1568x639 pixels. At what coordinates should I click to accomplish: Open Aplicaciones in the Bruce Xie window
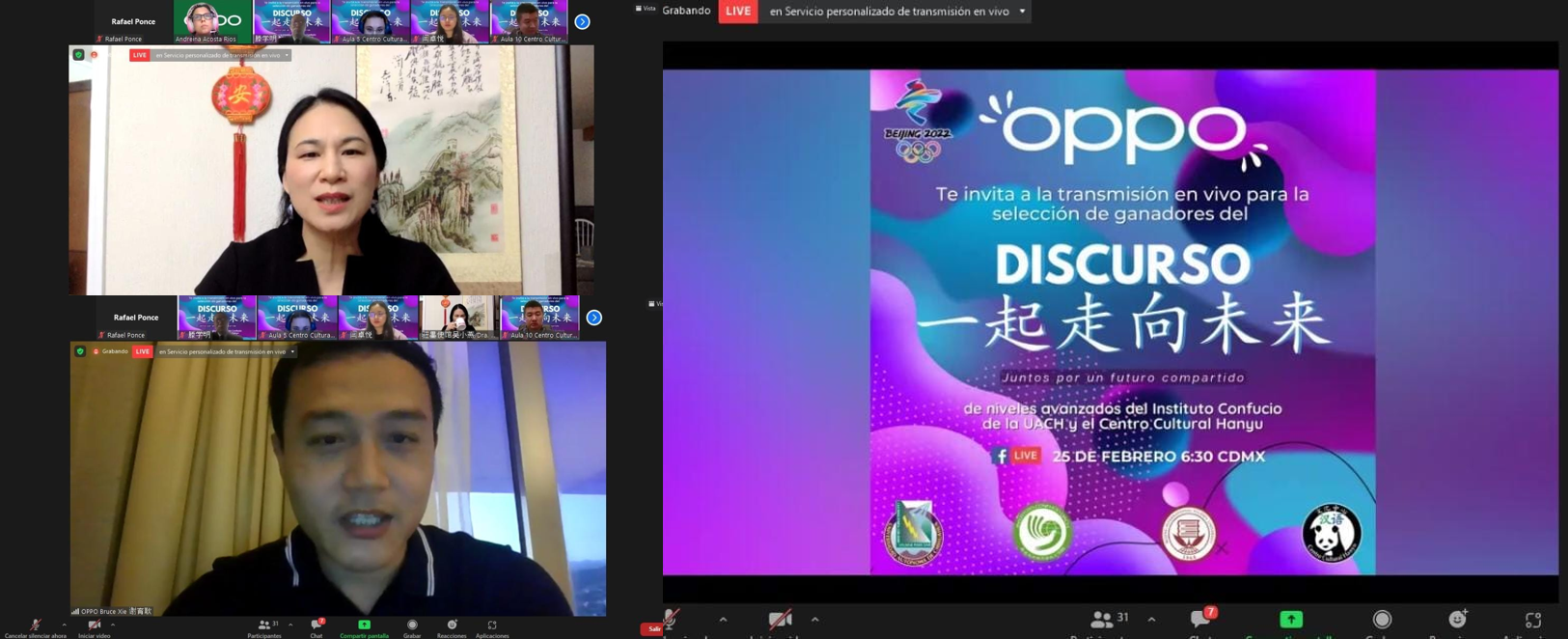pyautogui.click(x=492, y=628)
